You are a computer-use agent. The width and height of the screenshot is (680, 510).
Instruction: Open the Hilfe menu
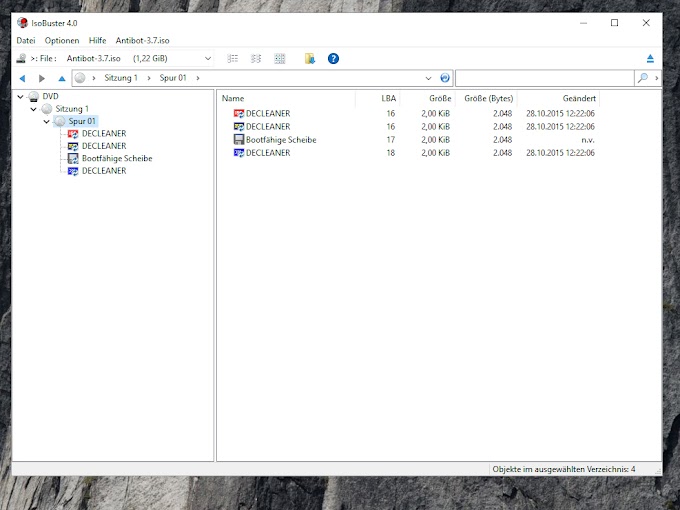98,40
